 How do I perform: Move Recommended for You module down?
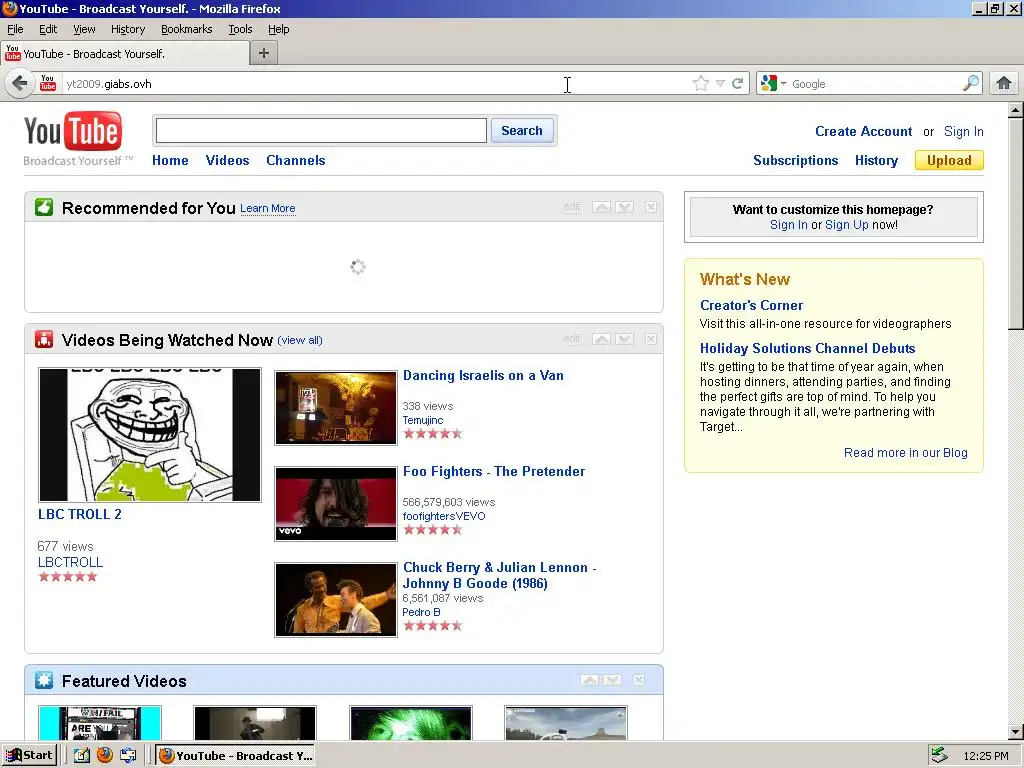[624, 207]
